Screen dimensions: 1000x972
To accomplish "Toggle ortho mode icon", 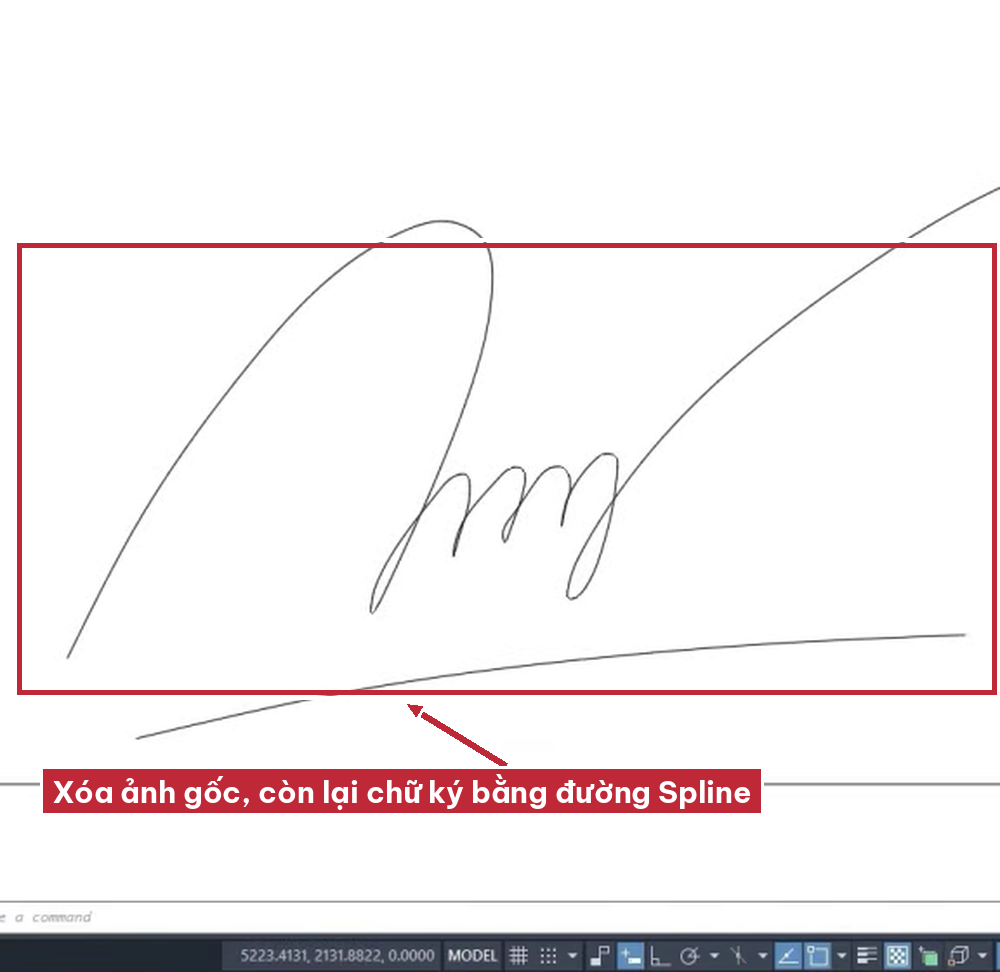I will (659, 955).
